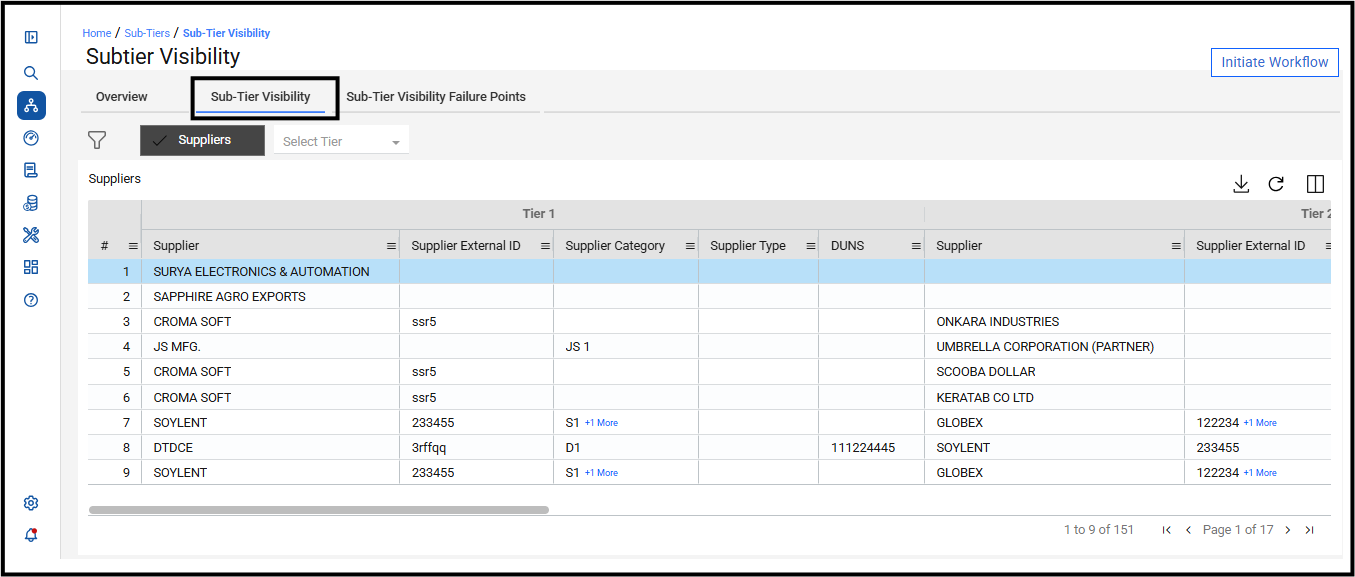Open DUNS column menu
The image size is (1355, 577).
pyautogui.click(x=916, y=246)
